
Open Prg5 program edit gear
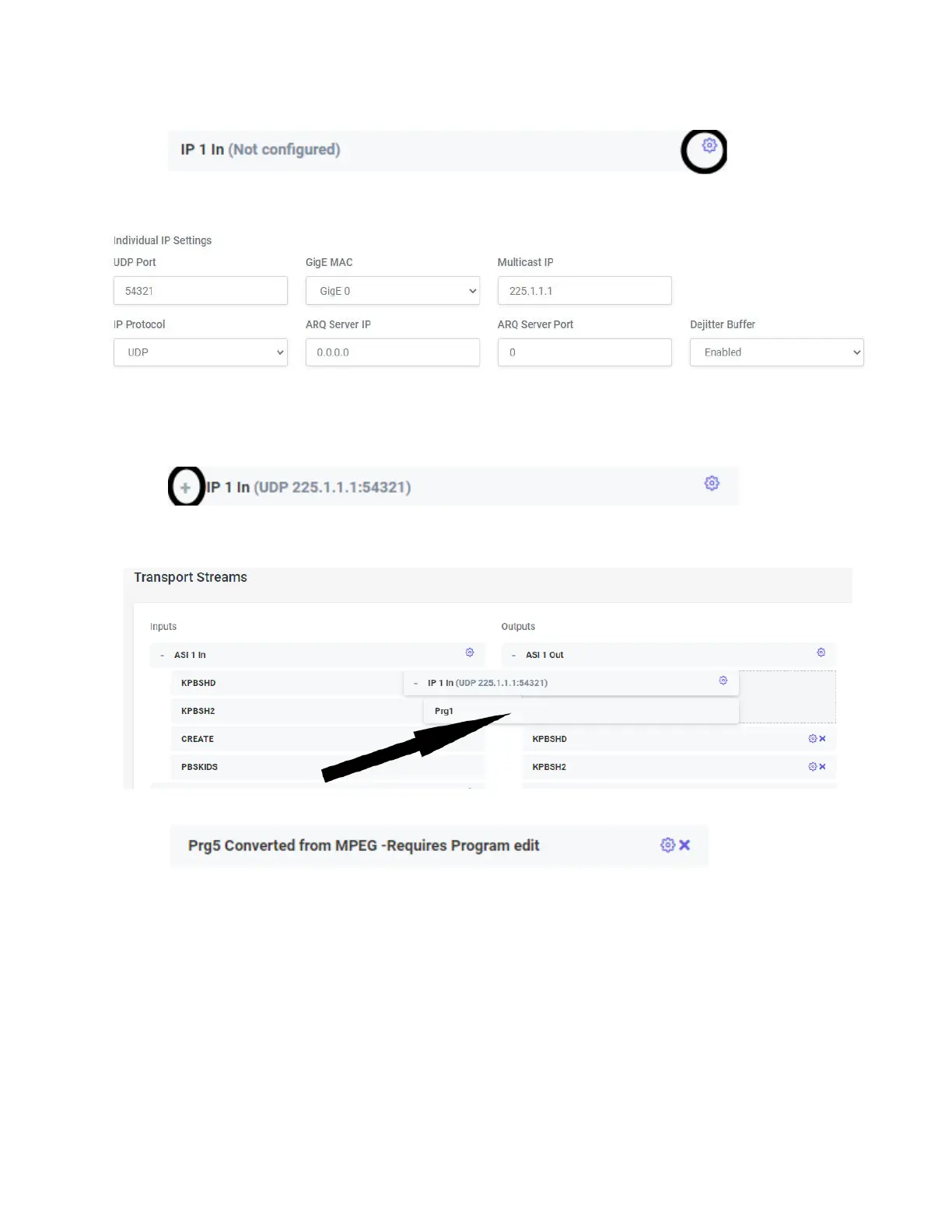[667, 845]
